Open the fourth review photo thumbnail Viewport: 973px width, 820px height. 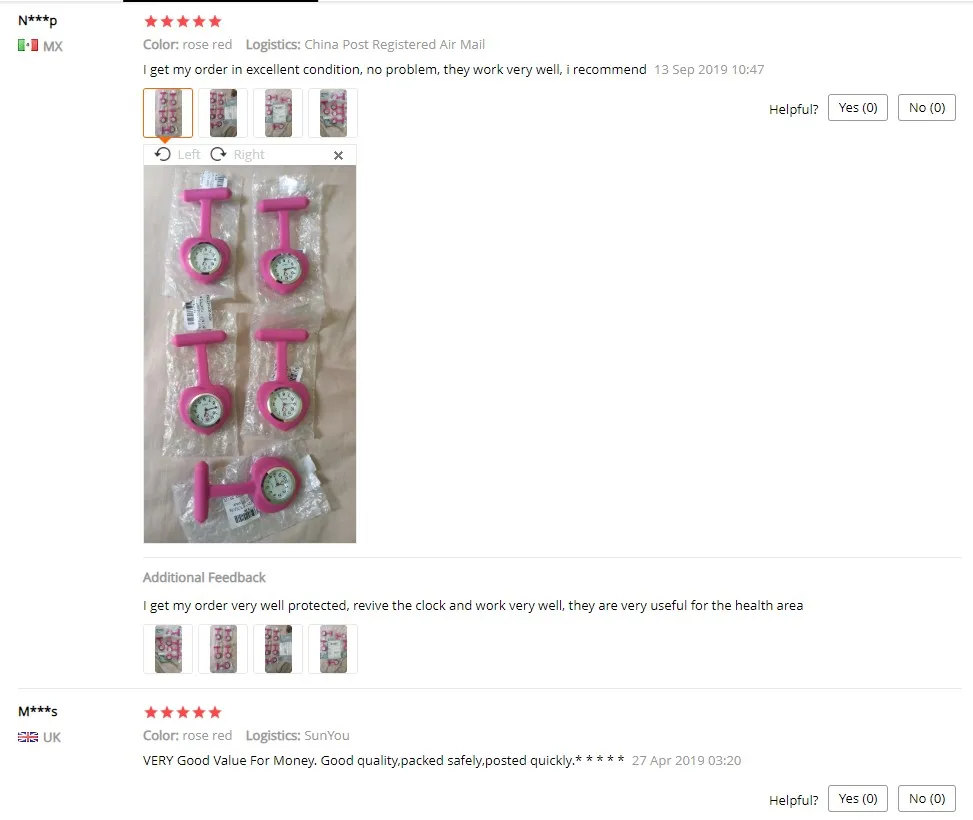(x=333, y=113)
